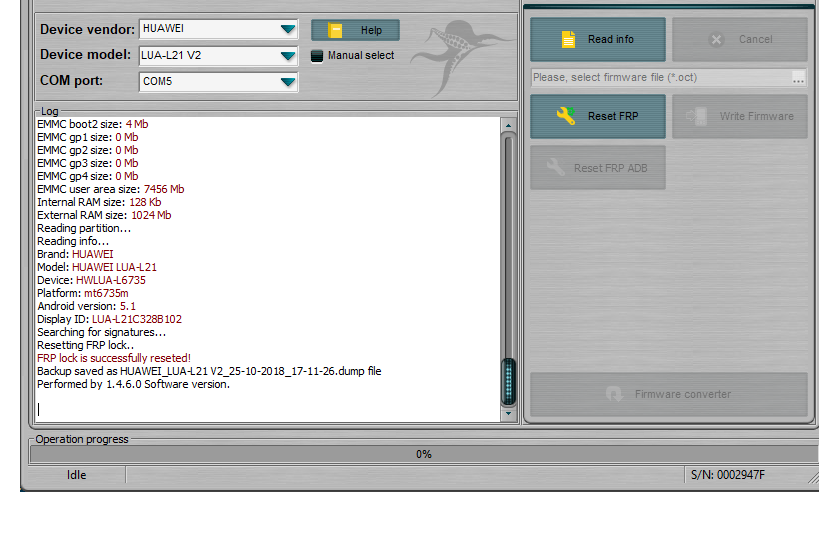Click the 'Searching for signatures...' log line

(x=101, y=332)
